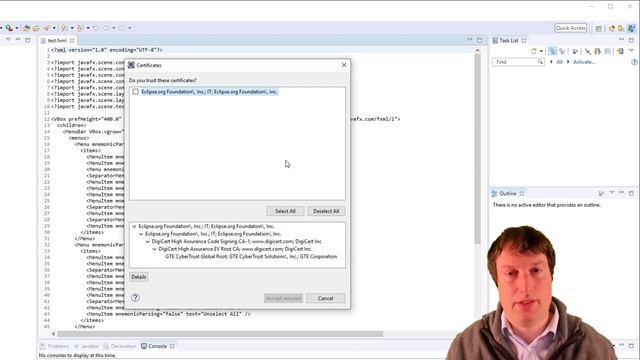Viewport: 640px width, 360px height.
Task: Cancel the Certificates dialog
Action: [x=325, y=298]
